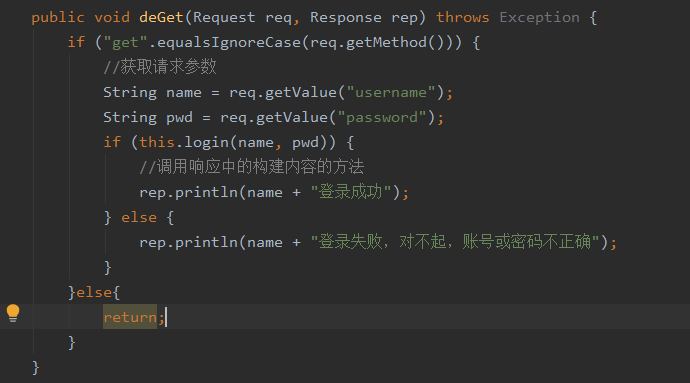The image size is (690, 383).
Task: Click the "登录成功" string literal
Action: coord(351,192)
